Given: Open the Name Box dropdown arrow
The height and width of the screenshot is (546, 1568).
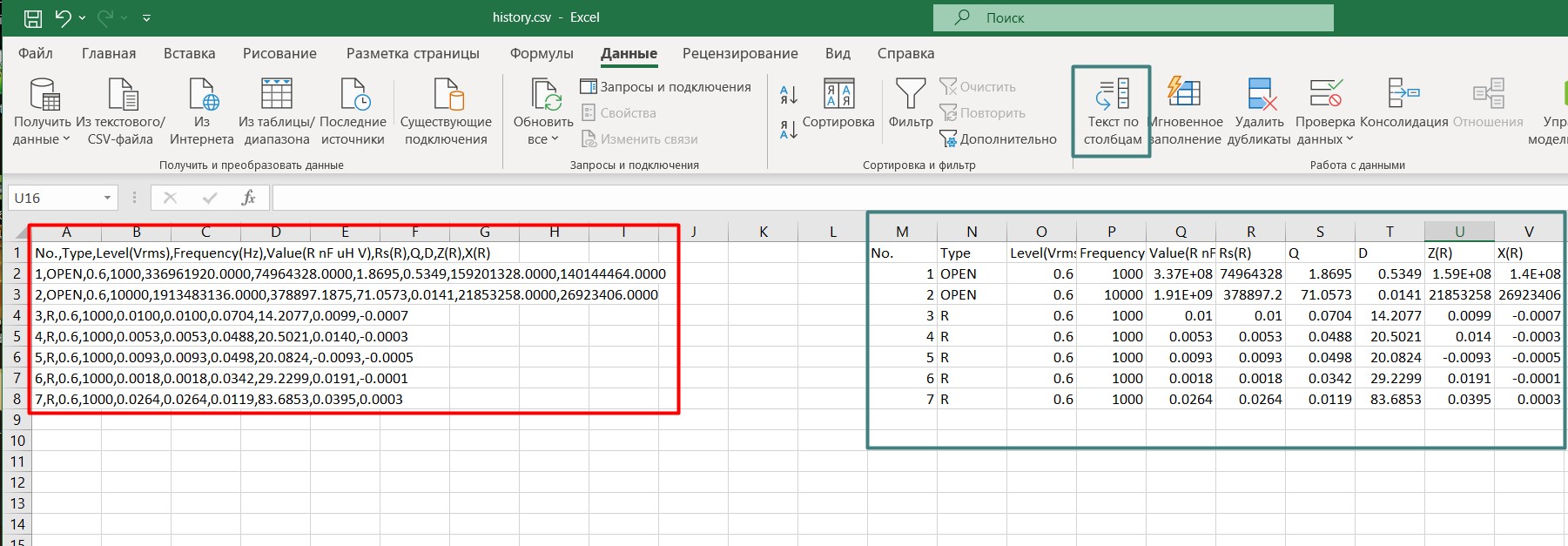Looking at the screenshot, I should [x=107, y=198].
